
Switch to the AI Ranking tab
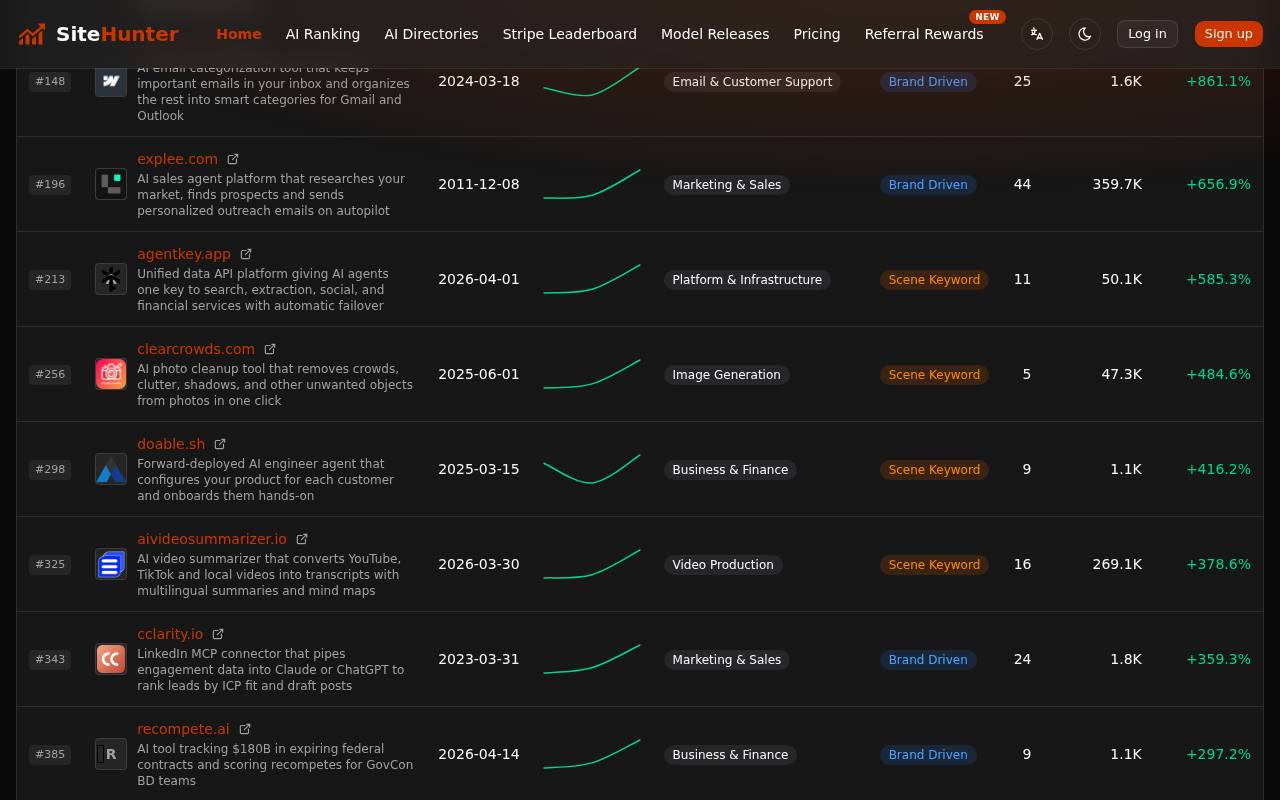pyautogui.click(x=323, y=34)
